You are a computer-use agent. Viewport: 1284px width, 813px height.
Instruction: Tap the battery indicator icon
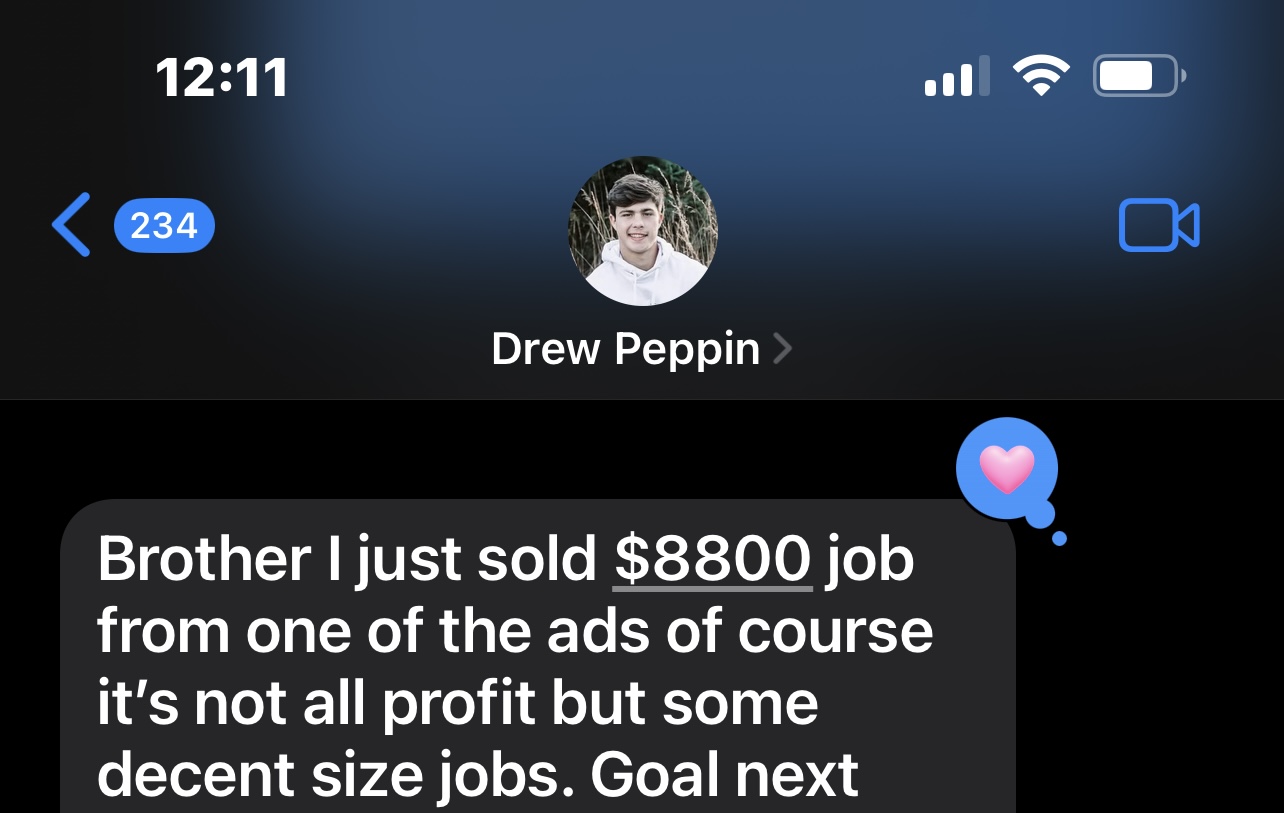click(x=1140, y=77)
